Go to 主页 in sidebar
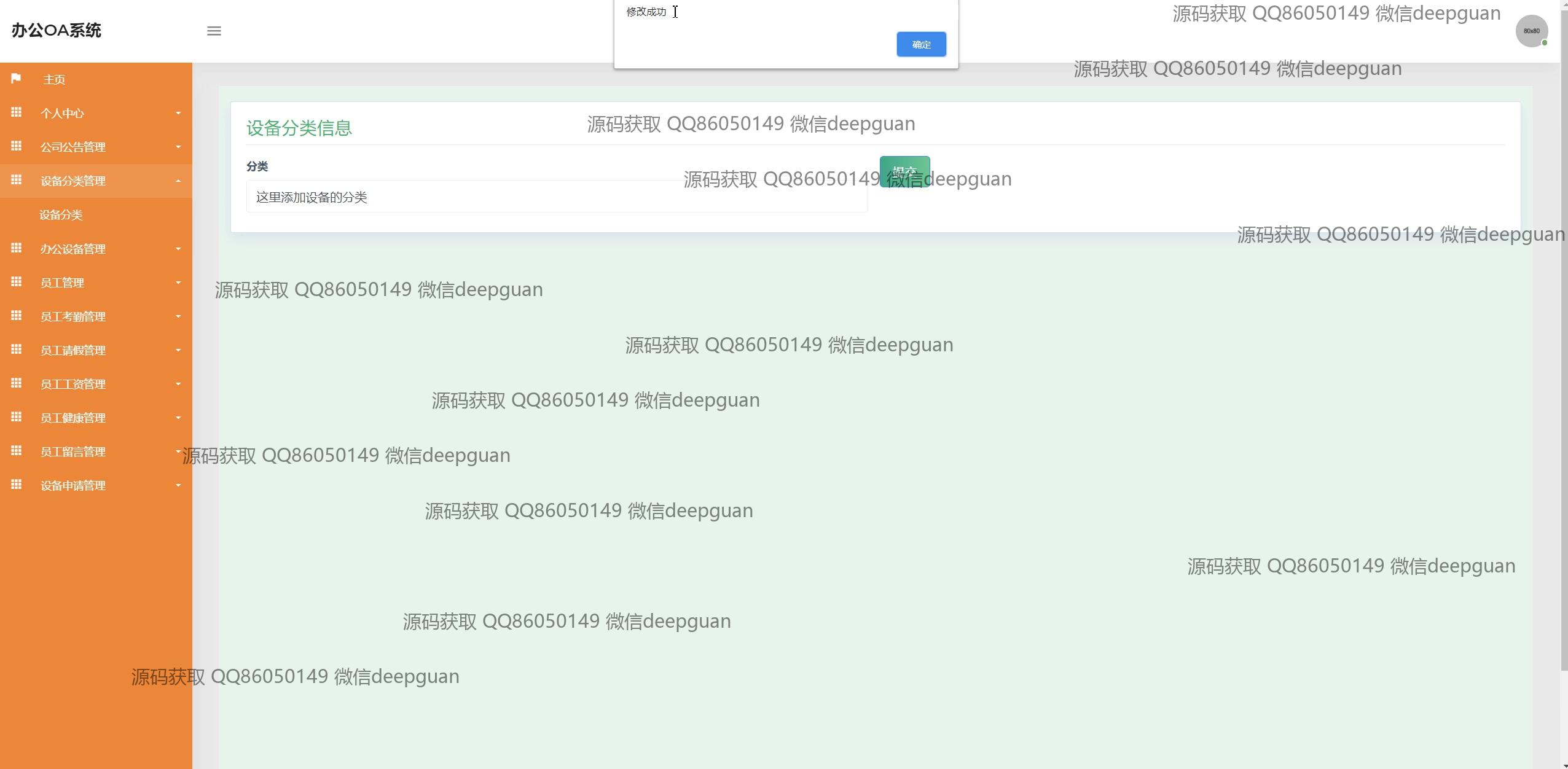Screen dimensions: 1568x769 (x=54, y=79)
